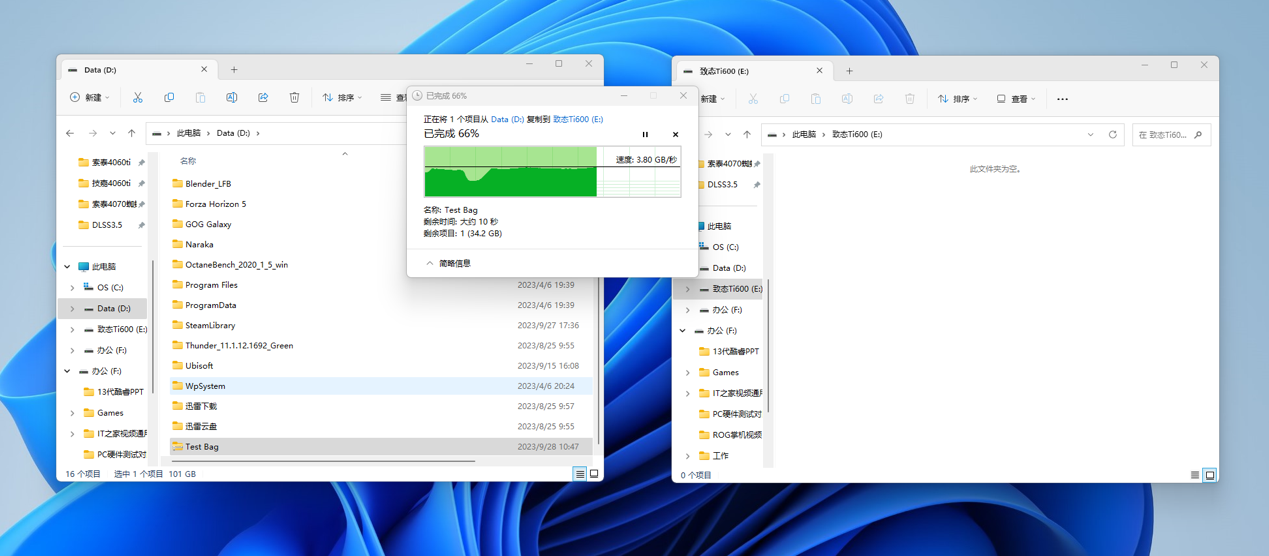Viewport: 1269px width, 556px height.
Task: Click the Delete trash icon in Data (D:) toolbar
Action: (x=294, y=98)
